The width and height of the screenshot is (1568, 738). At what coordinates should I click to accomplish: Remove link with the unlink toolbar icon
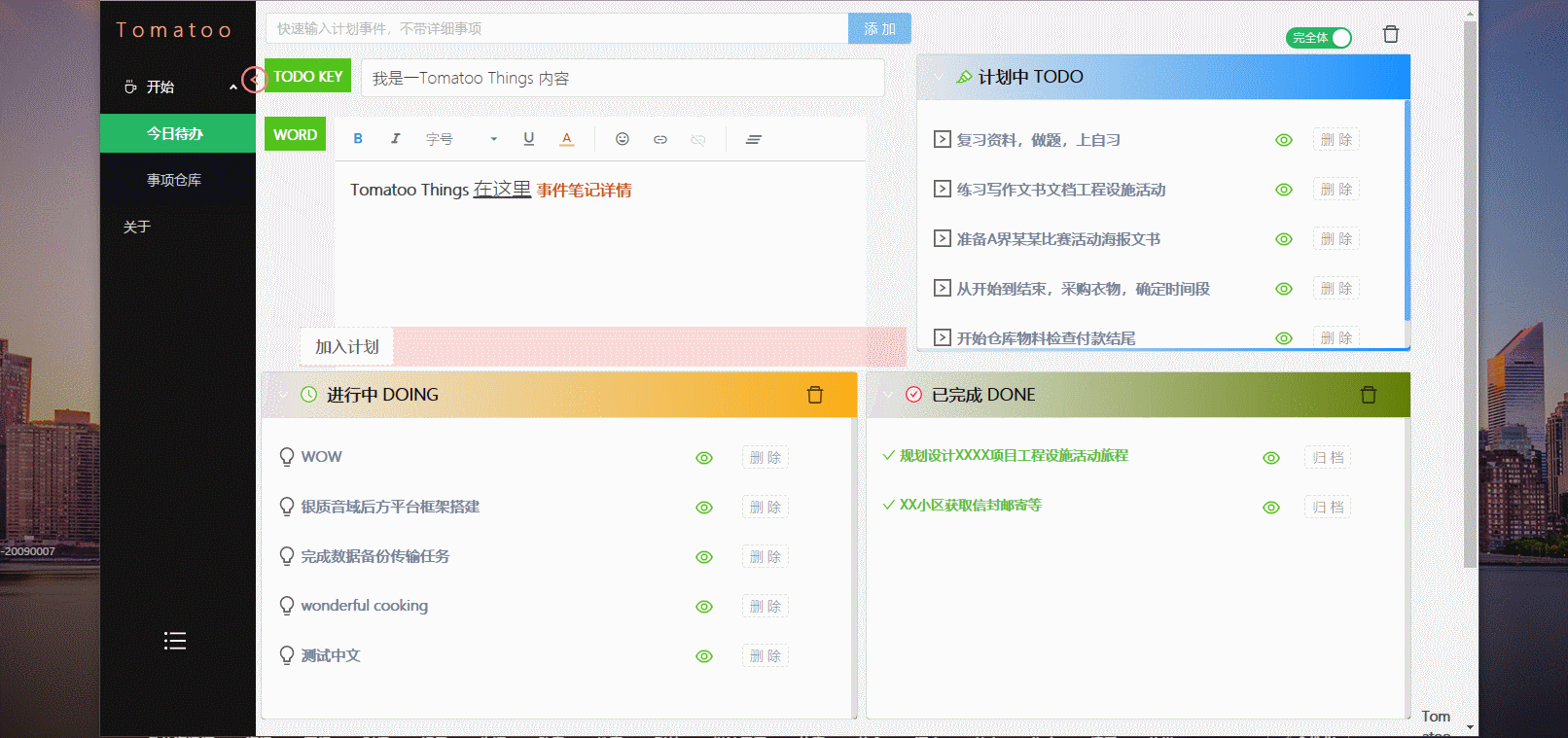697,139
